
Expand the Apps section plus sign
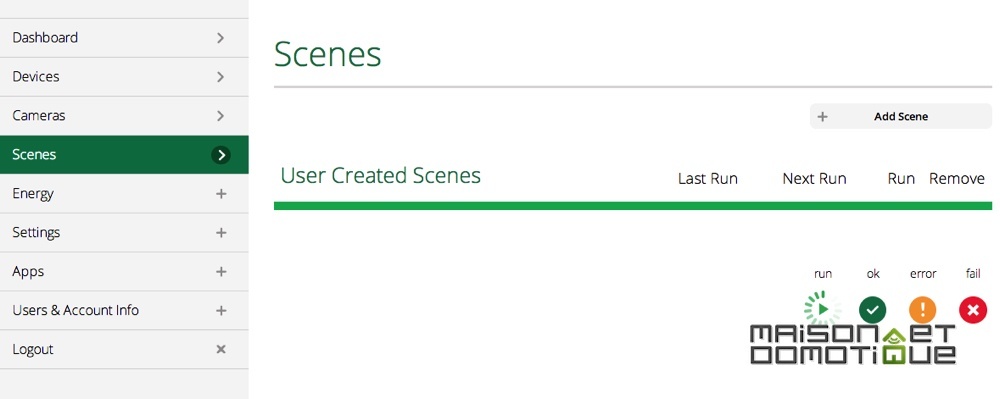point(221,272)
